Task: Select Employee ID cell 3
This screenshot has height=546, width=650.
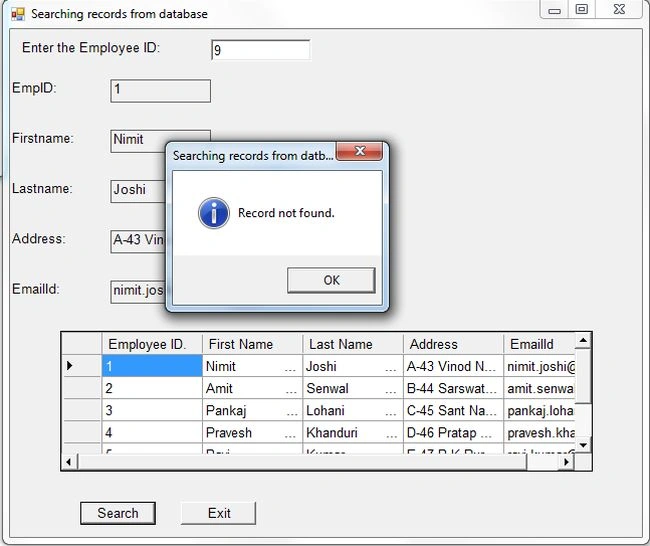Action: click(152, 410)
